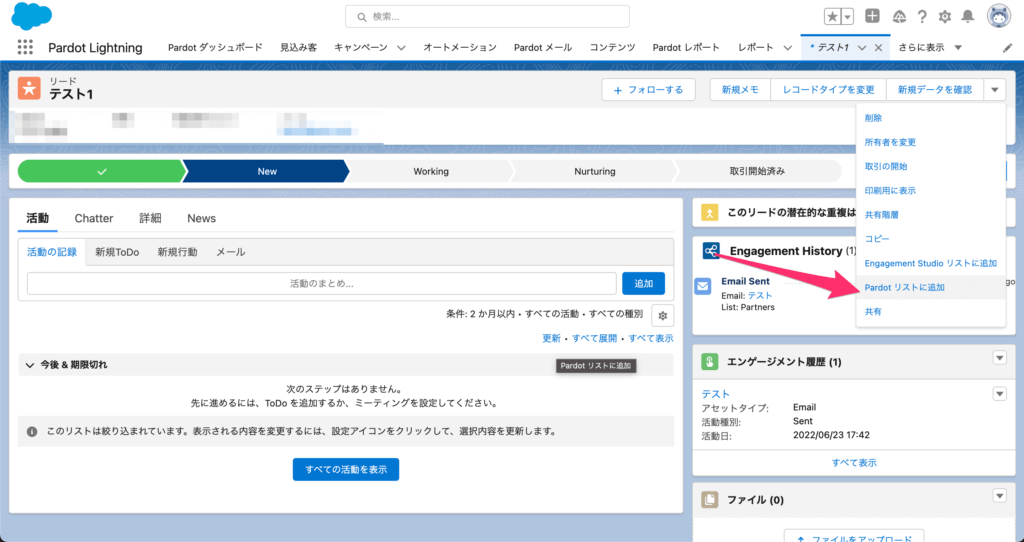
Task: Click the 新規メモ button
Action: 740,89
